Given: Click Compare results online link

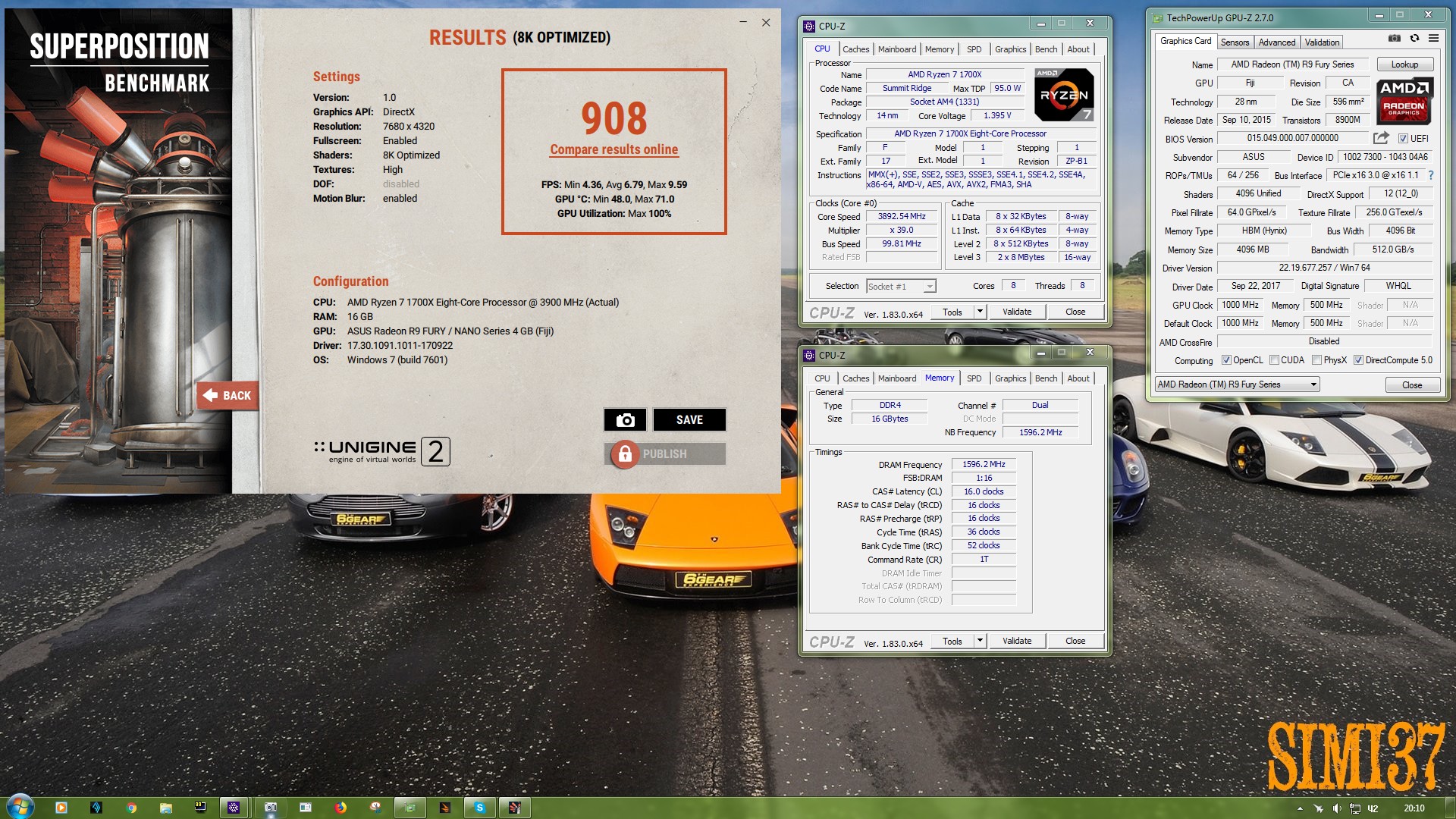Looking at the screenshot, I should tap(614, 149).
